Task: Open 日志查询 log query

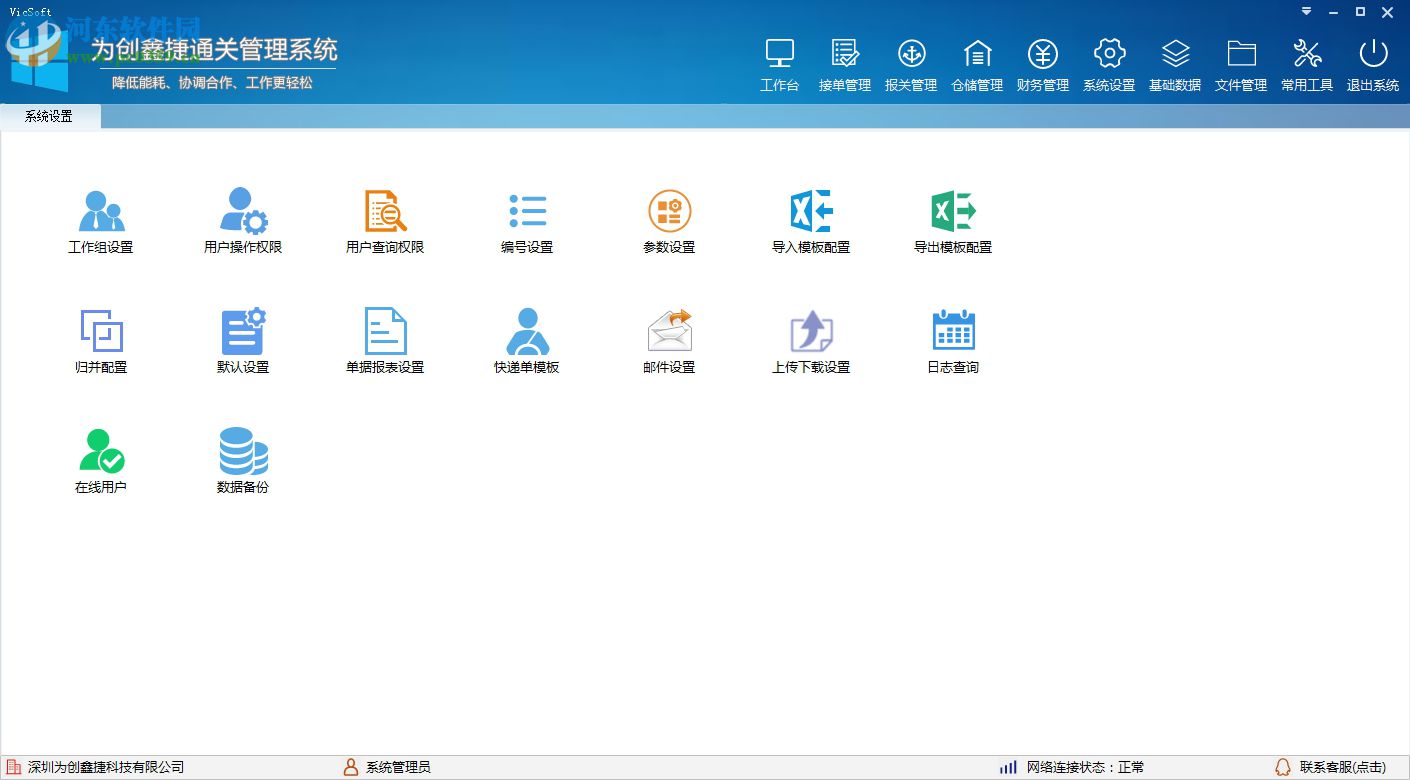Action: click(953, 342)
